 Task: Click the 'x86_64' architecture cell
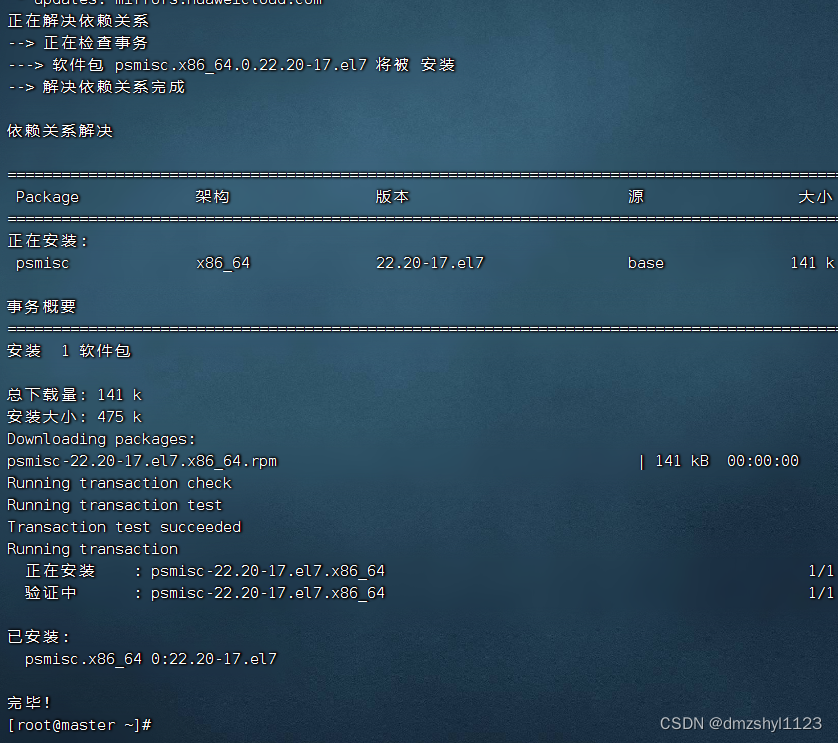click(x=223, y=264)
